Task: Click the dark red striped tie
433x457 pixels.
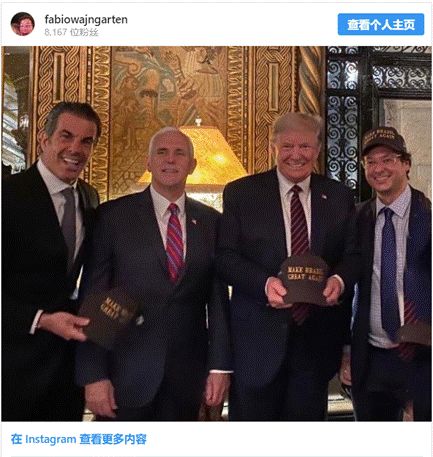Action: point(299,243)
